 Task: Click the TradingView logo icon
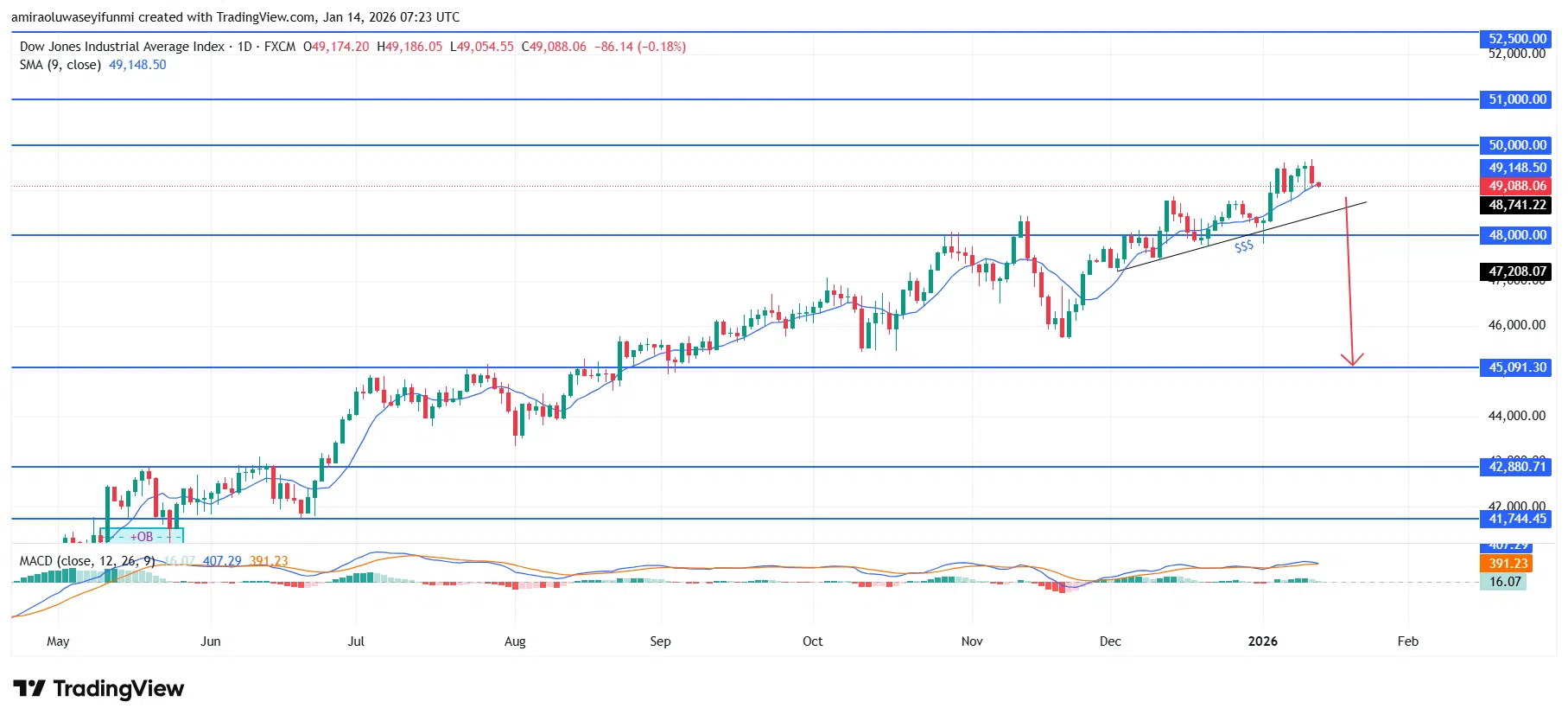pos(29,688)
